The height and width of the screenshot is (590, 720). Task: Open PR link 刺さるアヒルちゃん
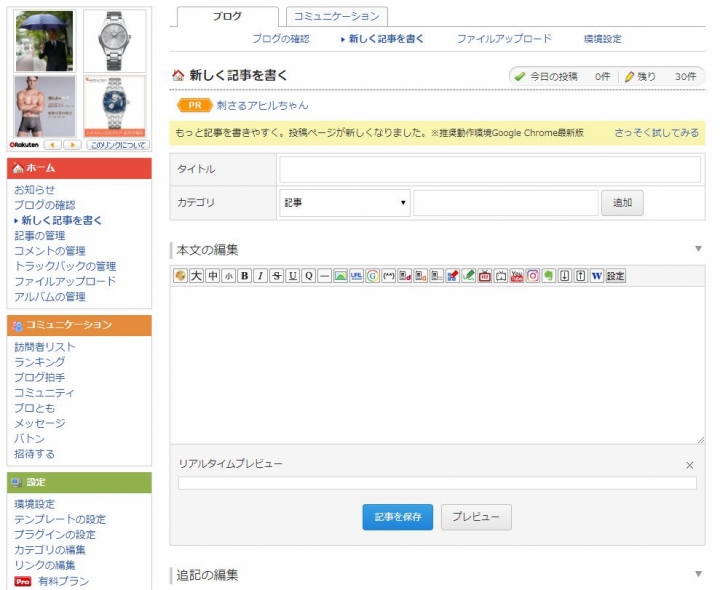point(262,106)
